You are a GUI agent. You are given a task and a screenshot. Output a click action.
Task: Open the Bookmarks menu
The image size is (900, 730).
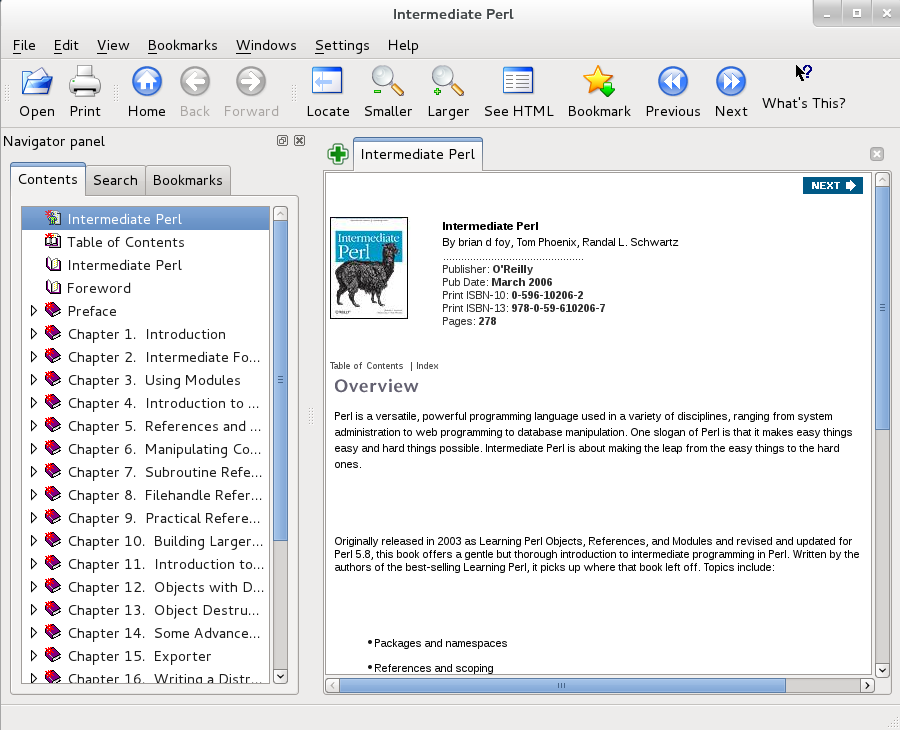pyautogui.click(x=183, y=45)
